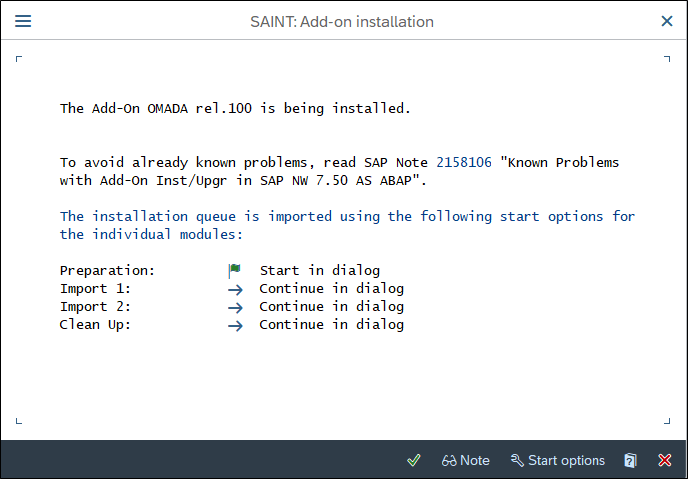688x479 pixels.
Task: Click the Import 1 arrow icon
Action: click(x=235, y=290)
